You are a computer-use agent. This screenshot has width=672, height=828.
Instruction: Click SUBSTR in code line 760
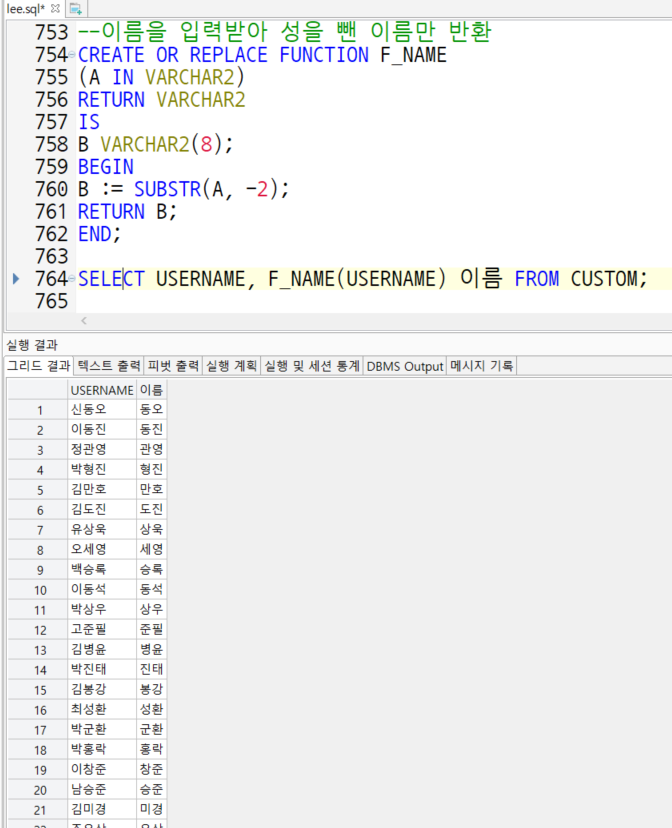point(167,189)
